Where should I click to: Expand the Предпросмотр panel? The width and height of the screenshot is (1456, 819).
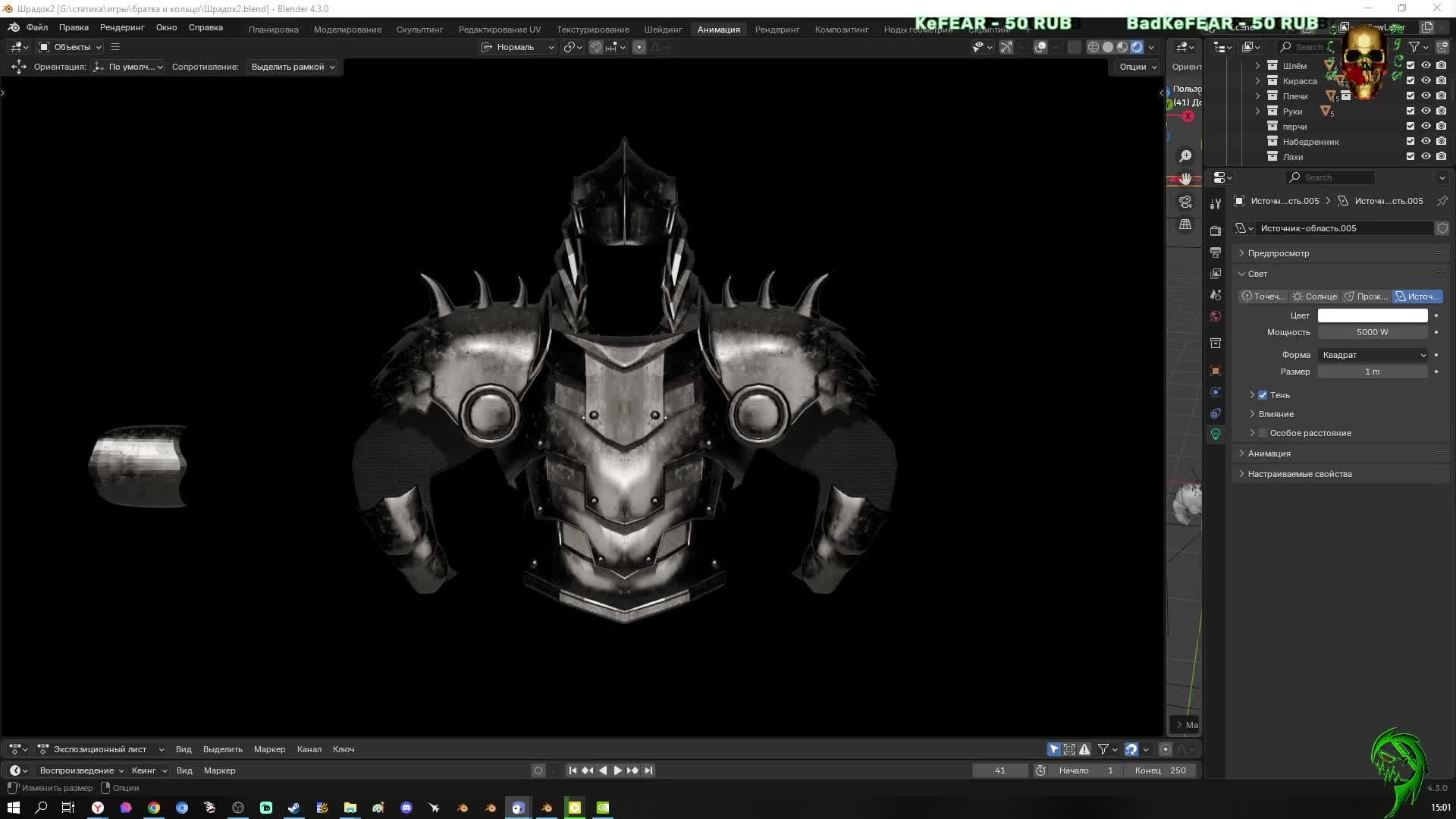[1278, 253]
